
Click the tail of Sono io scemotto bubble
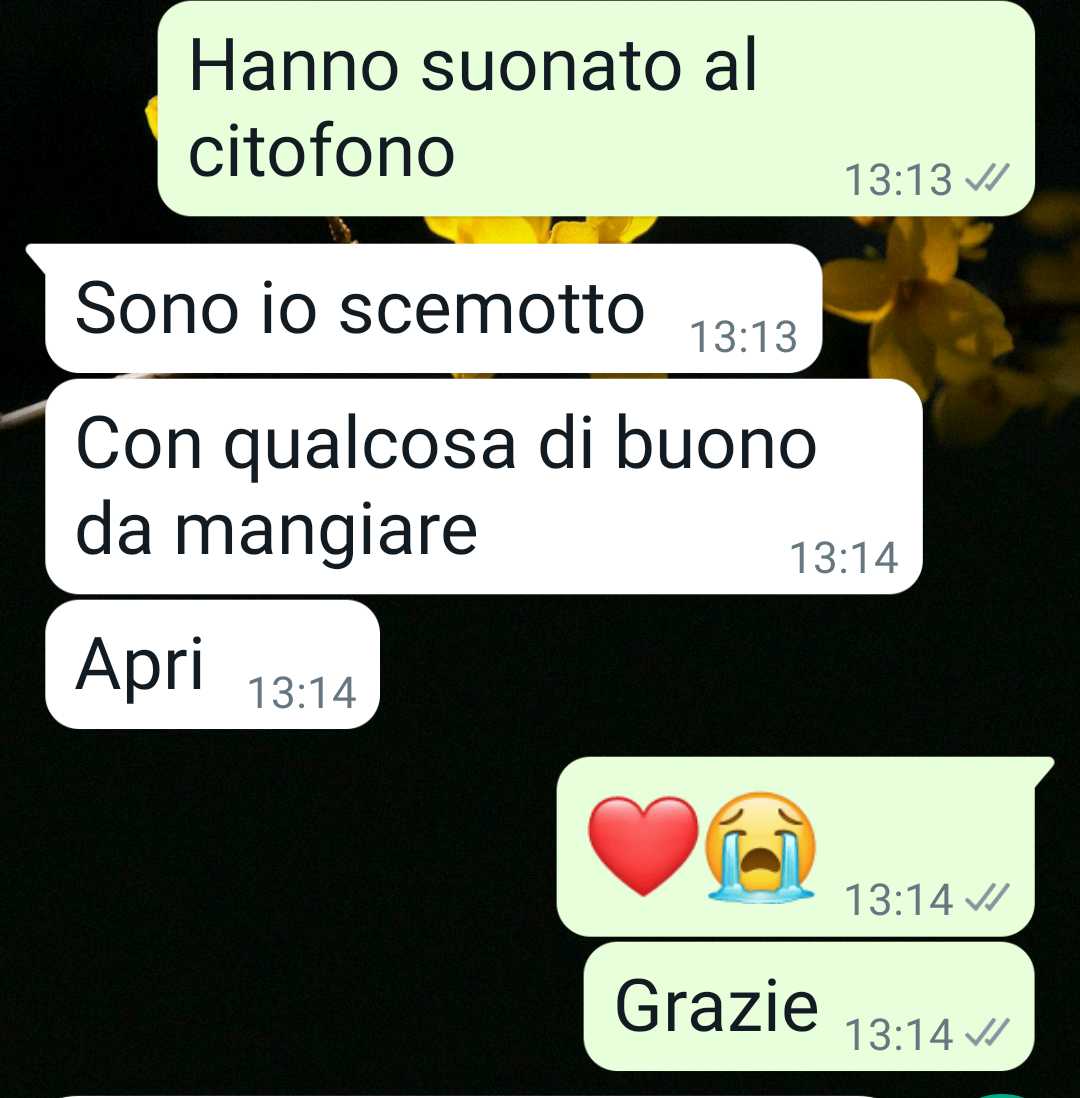(x=36, y=258)
